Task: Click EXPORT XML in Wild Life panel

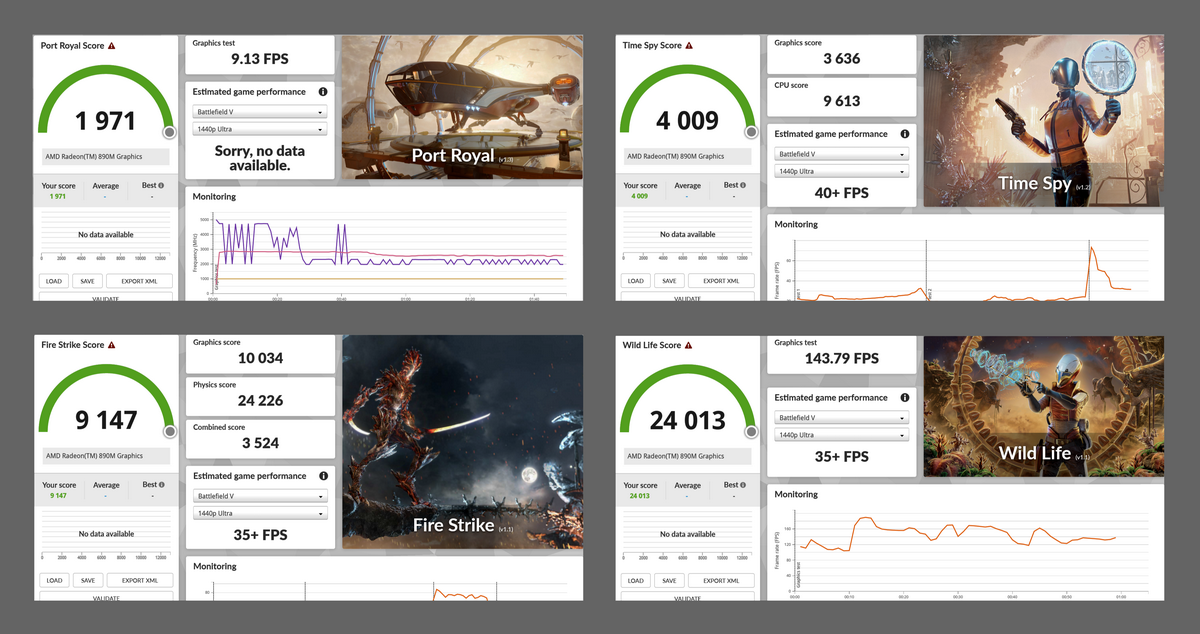Action: (722, 580)
